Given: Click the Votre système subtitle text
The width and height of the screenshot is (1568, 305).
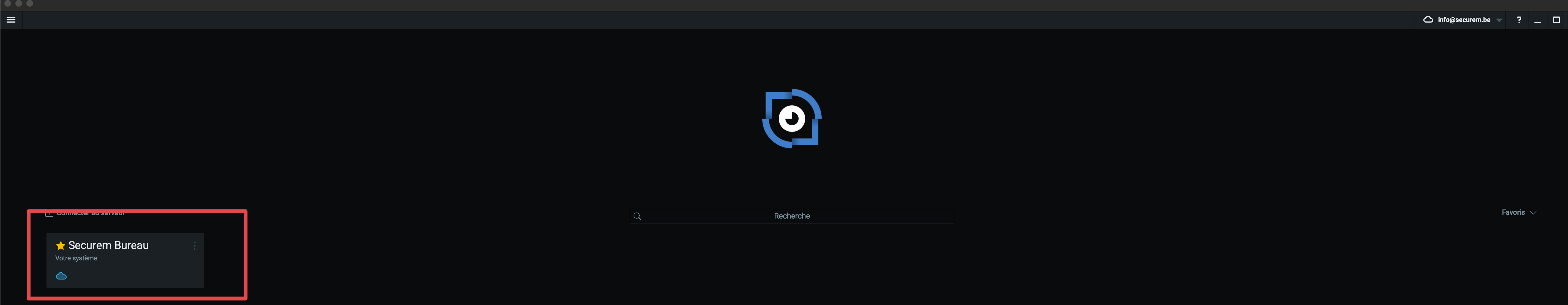Looking at the screenshot, I should tap(76, 258).
